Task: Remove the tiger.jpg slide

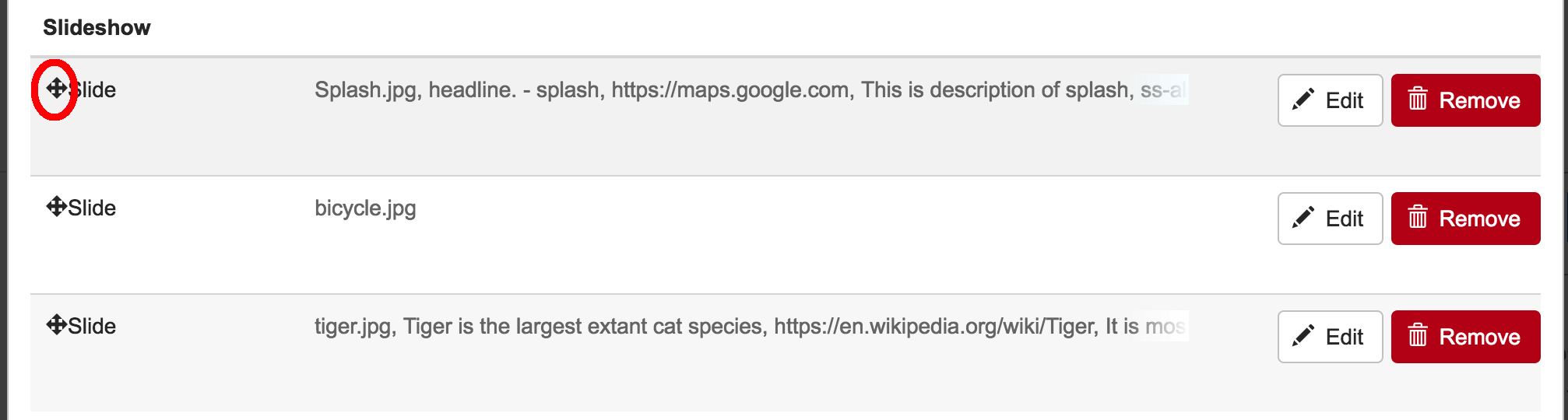Action: [x=1465, y=337]
